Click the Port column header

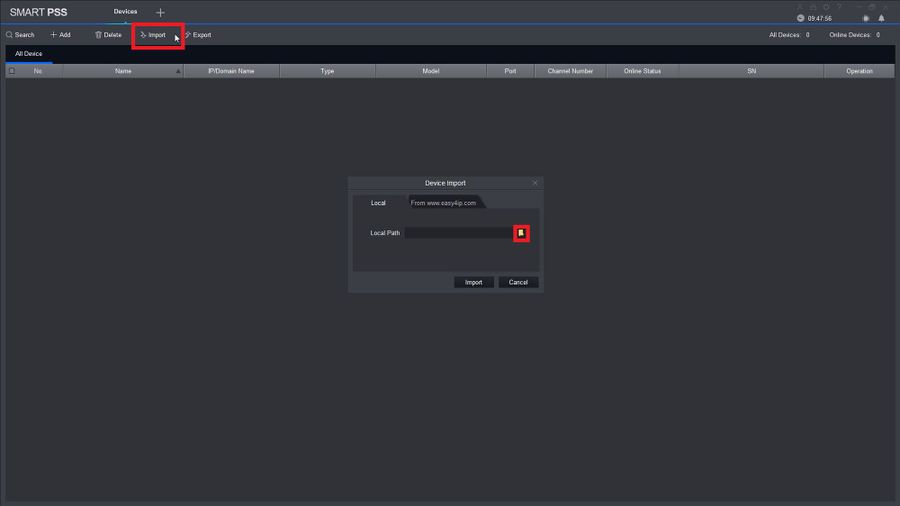[510, 71]
